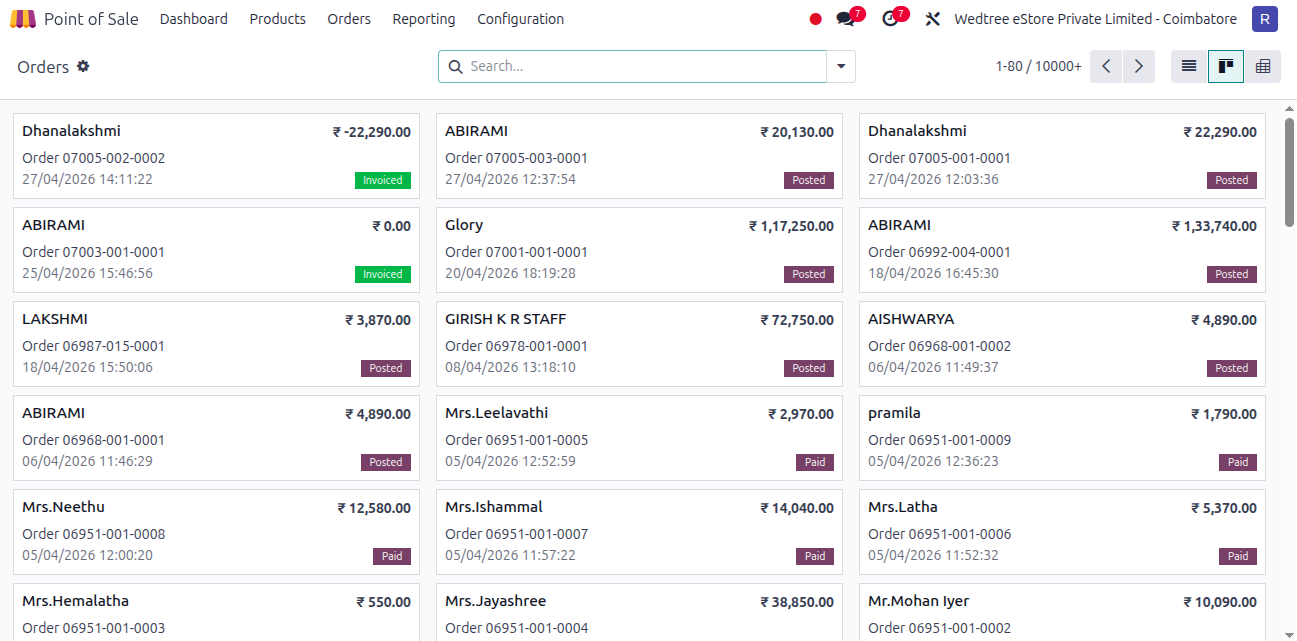Click the 1-80 / 10000+ pager counter

pos(1038,67)
